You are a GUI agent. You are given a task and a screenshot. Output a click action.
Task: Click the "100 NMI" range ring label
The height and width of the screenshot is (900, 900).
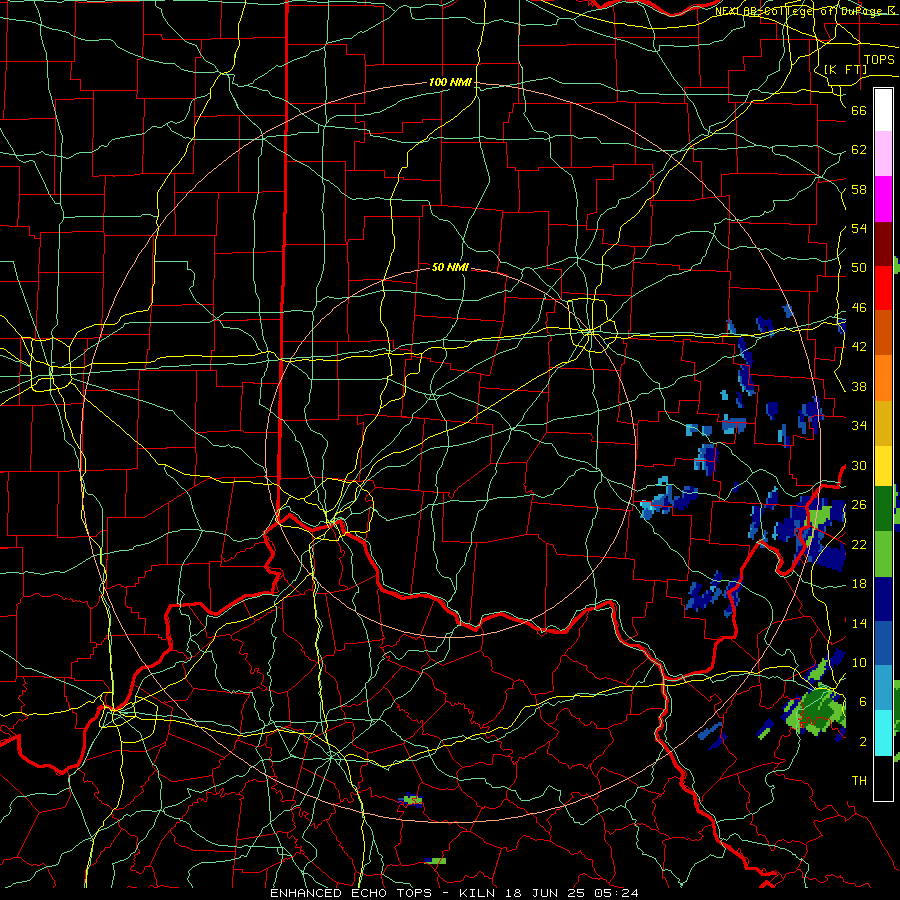point(450,82)
